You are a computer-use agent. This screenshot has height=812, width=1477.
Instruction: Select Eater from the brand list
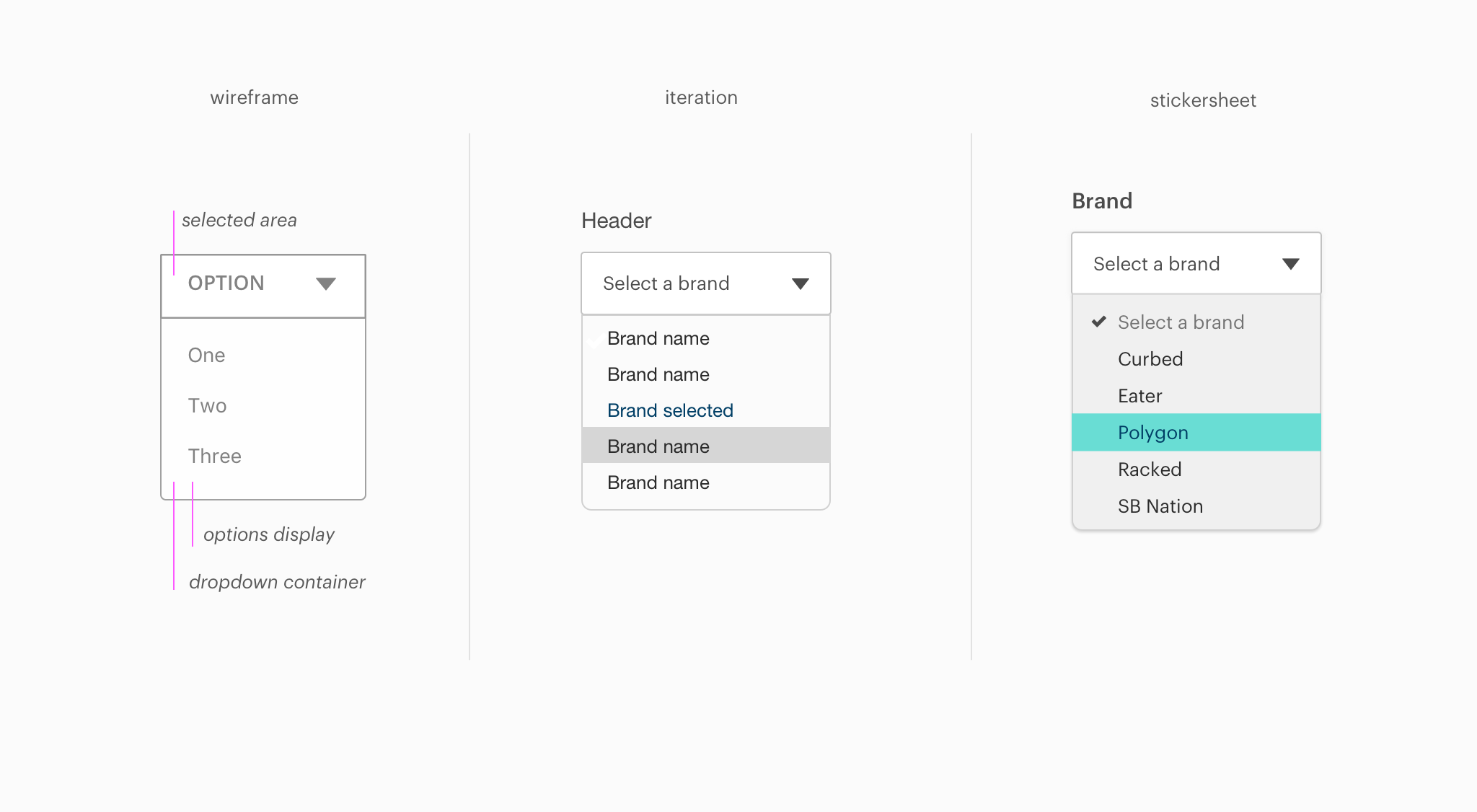click(1196, 396)
